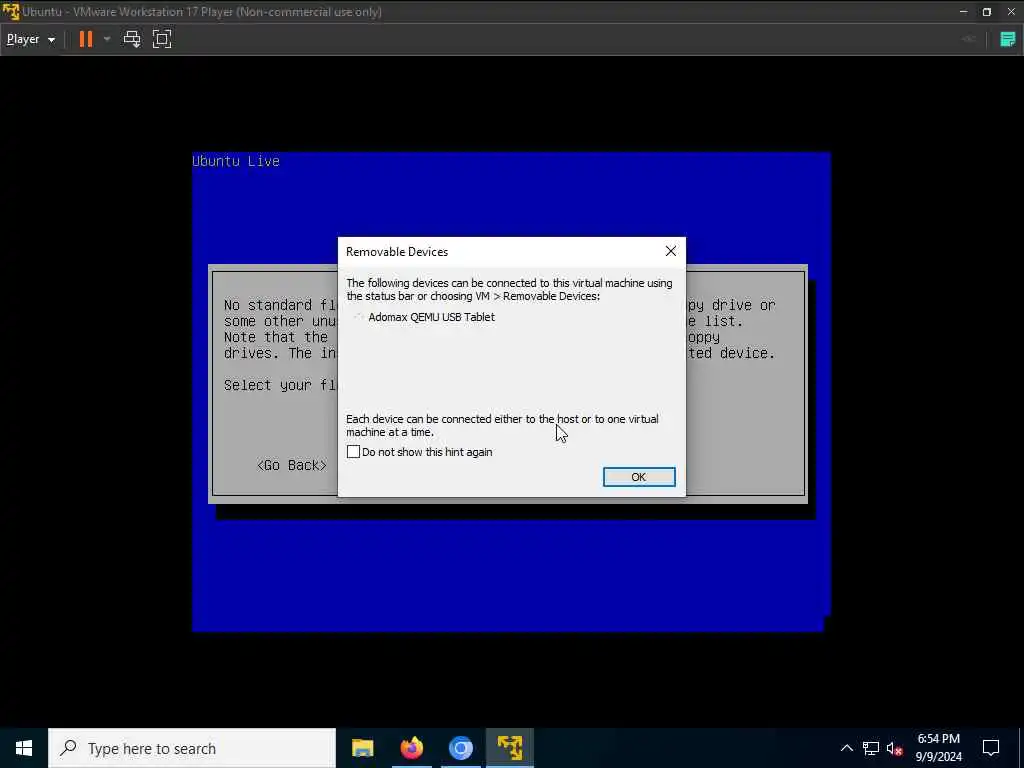Show hidden system tray icons
Viewport: 1024px width, 768px height.
pyautogui.click(x=846, y=748)
